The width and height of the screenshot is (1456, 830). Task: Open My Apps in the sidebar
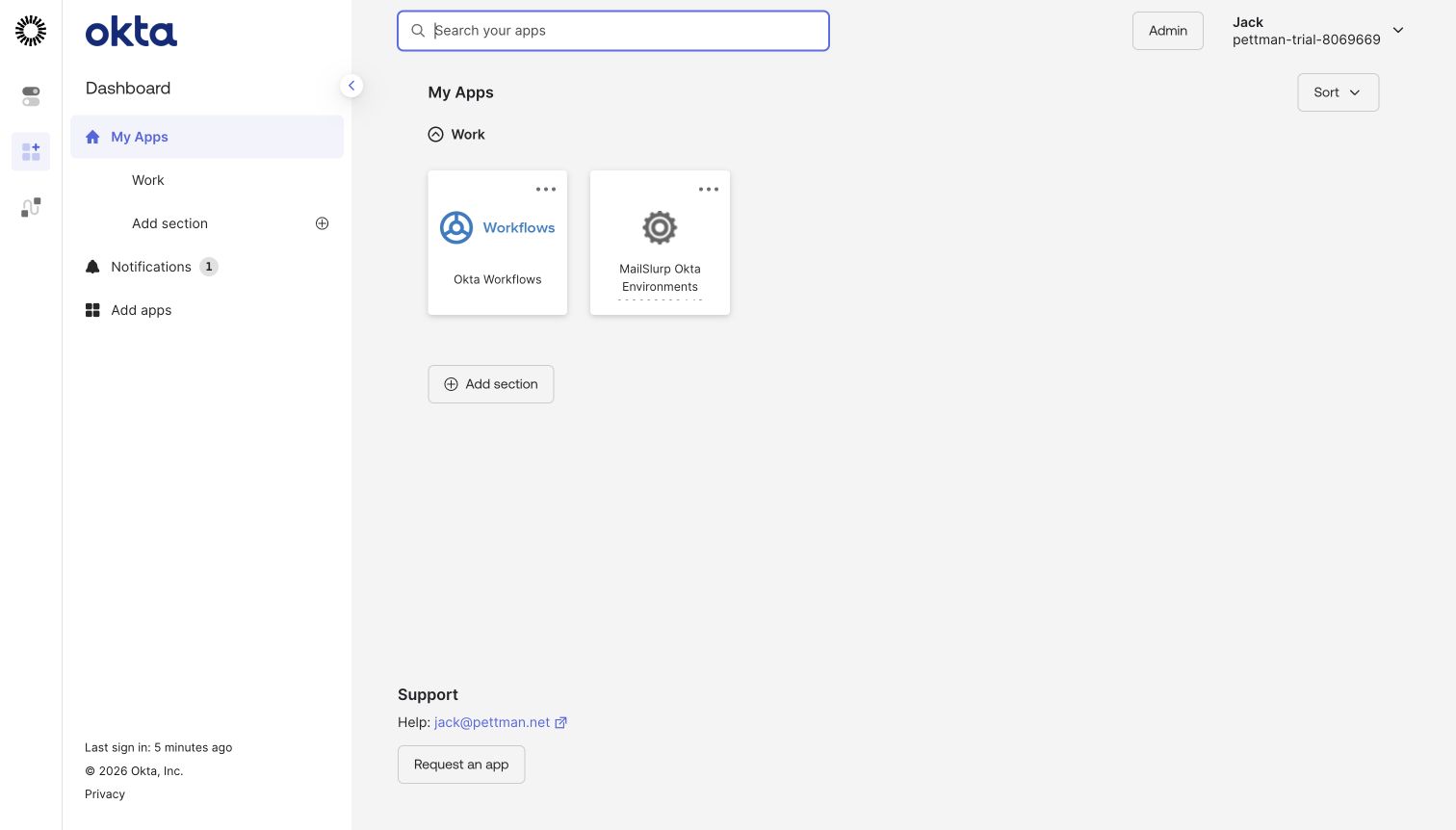207,137
